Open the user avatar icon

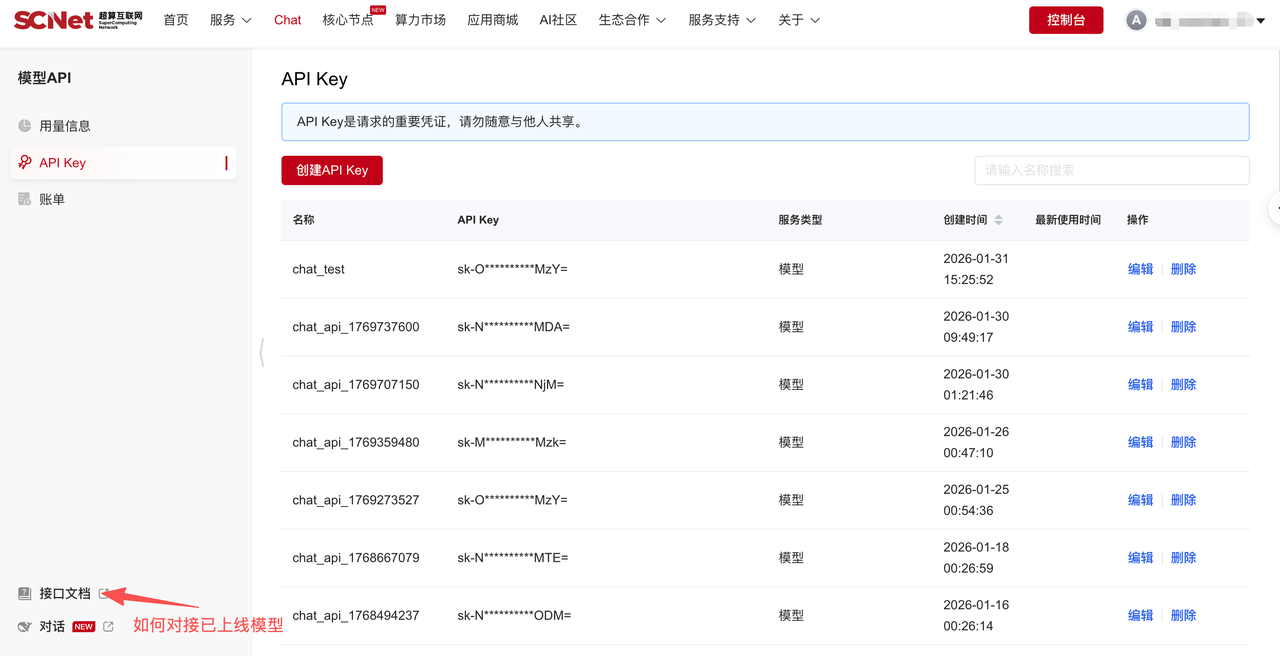point(1136,20)
